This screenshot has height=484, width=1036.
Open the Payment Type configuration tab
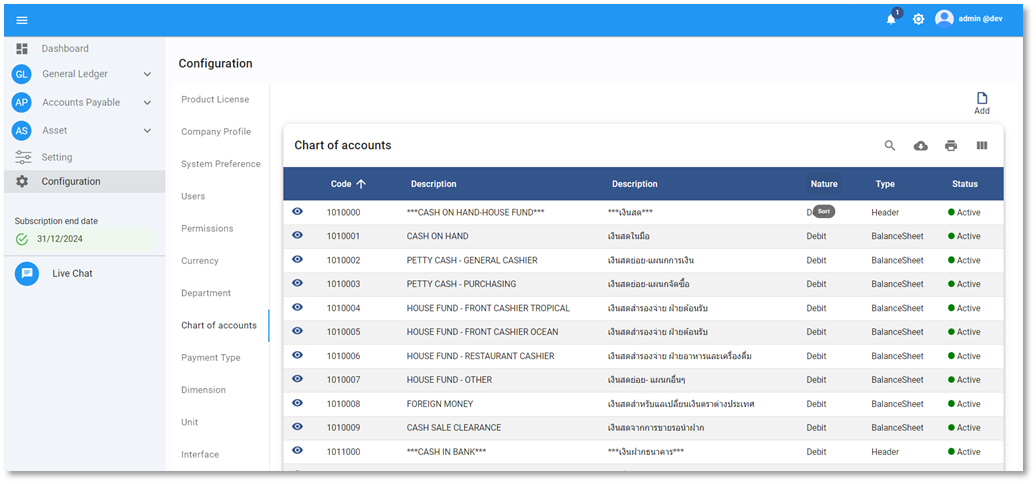[x=211, y=358]
